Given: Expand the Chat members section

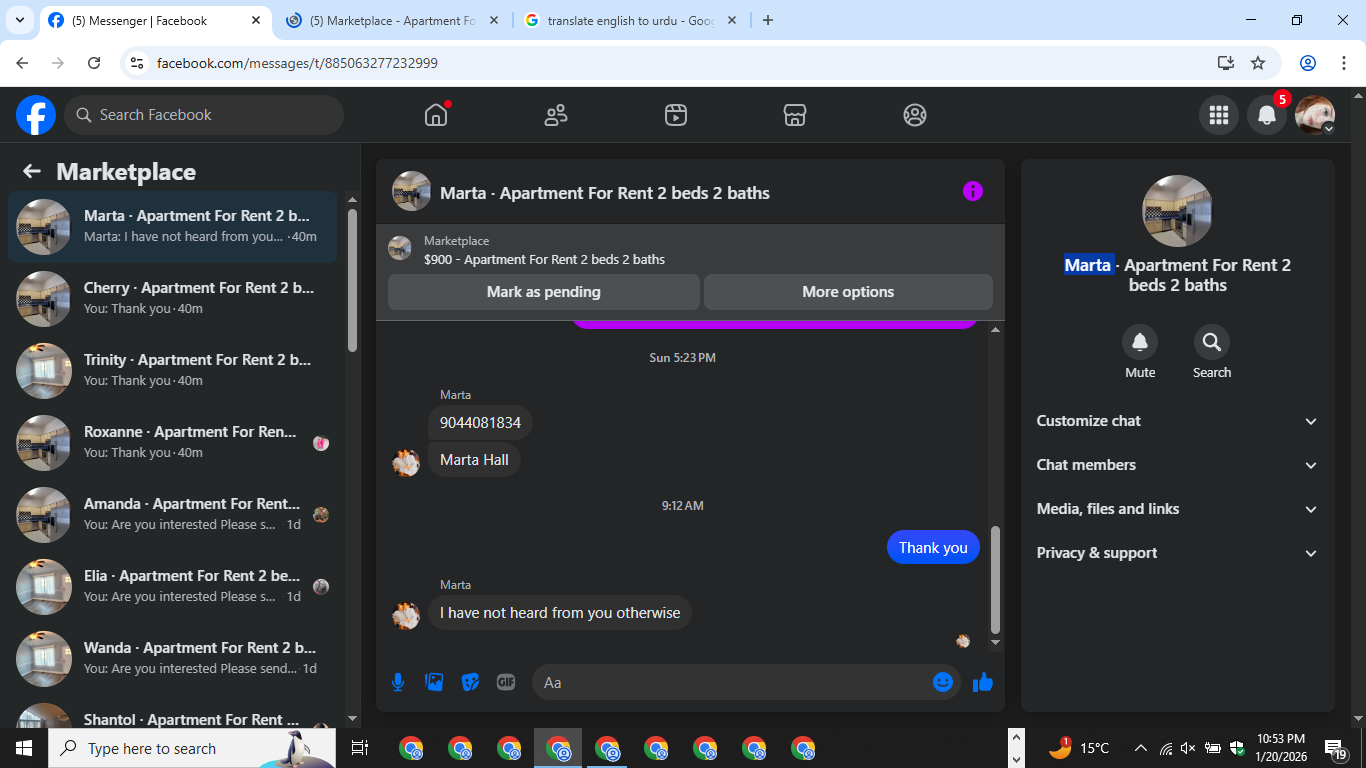Looking at the screenshot, I should pos(1178,465).
